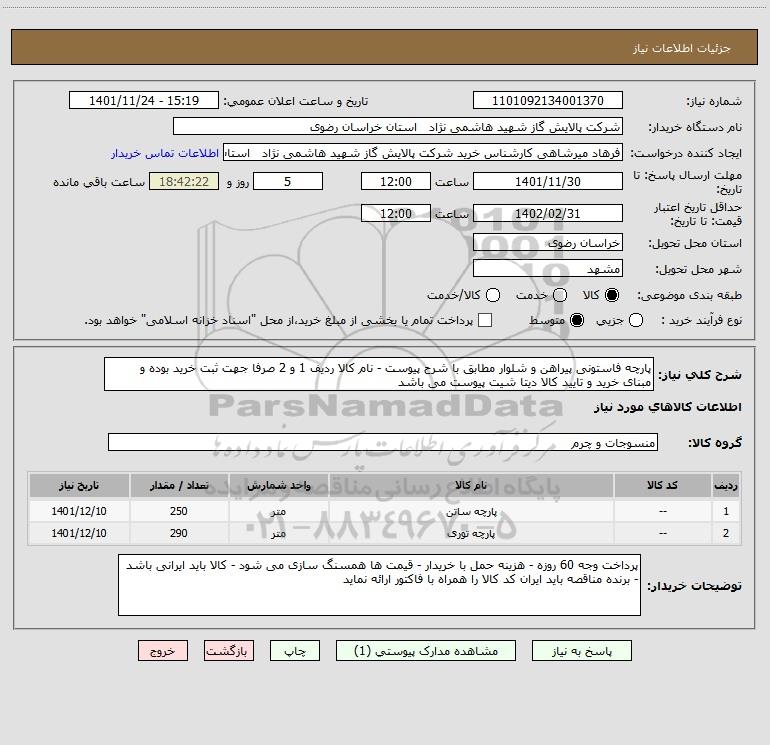This screenshot has width=770, height=745.
Task: Click the تعداد / مقدار column header
Action: point(179,485)
